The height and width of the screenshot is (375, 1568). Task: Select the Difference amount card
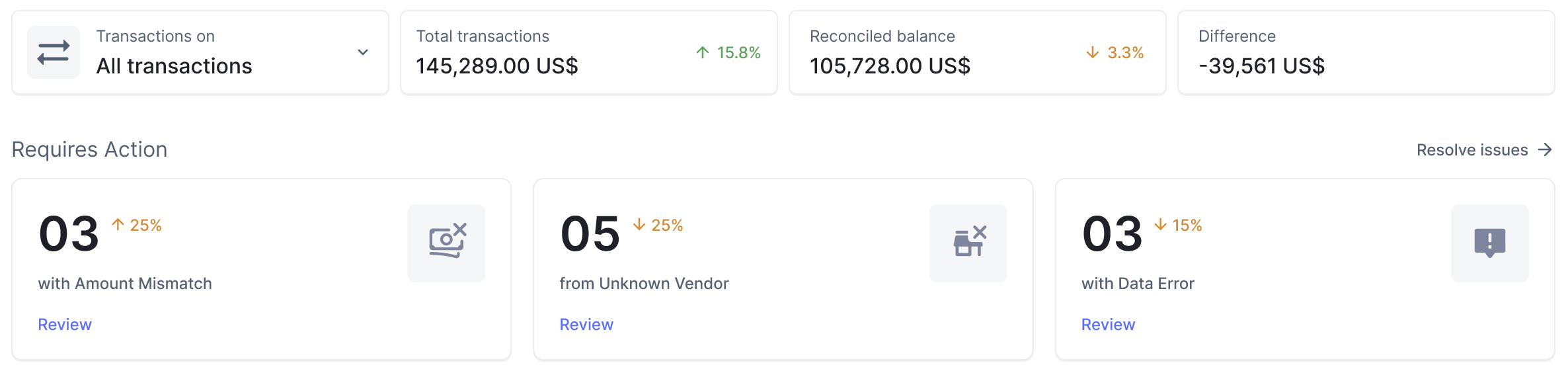click(1366, 53)
